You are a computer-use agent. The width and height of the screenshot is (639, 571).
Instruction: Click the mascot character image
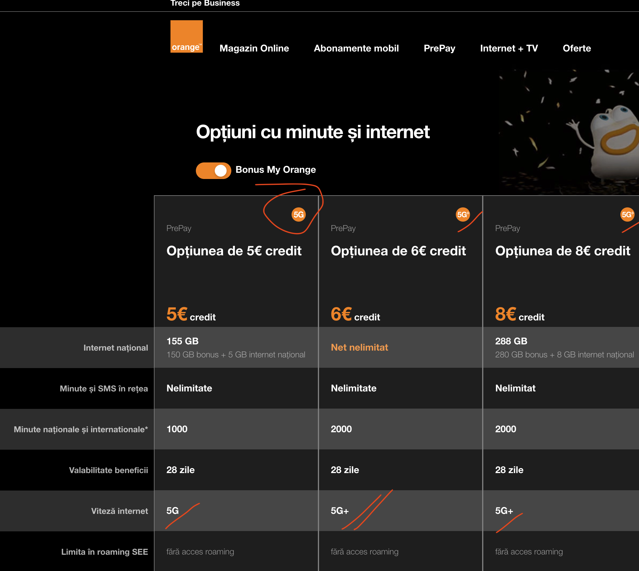607,139
